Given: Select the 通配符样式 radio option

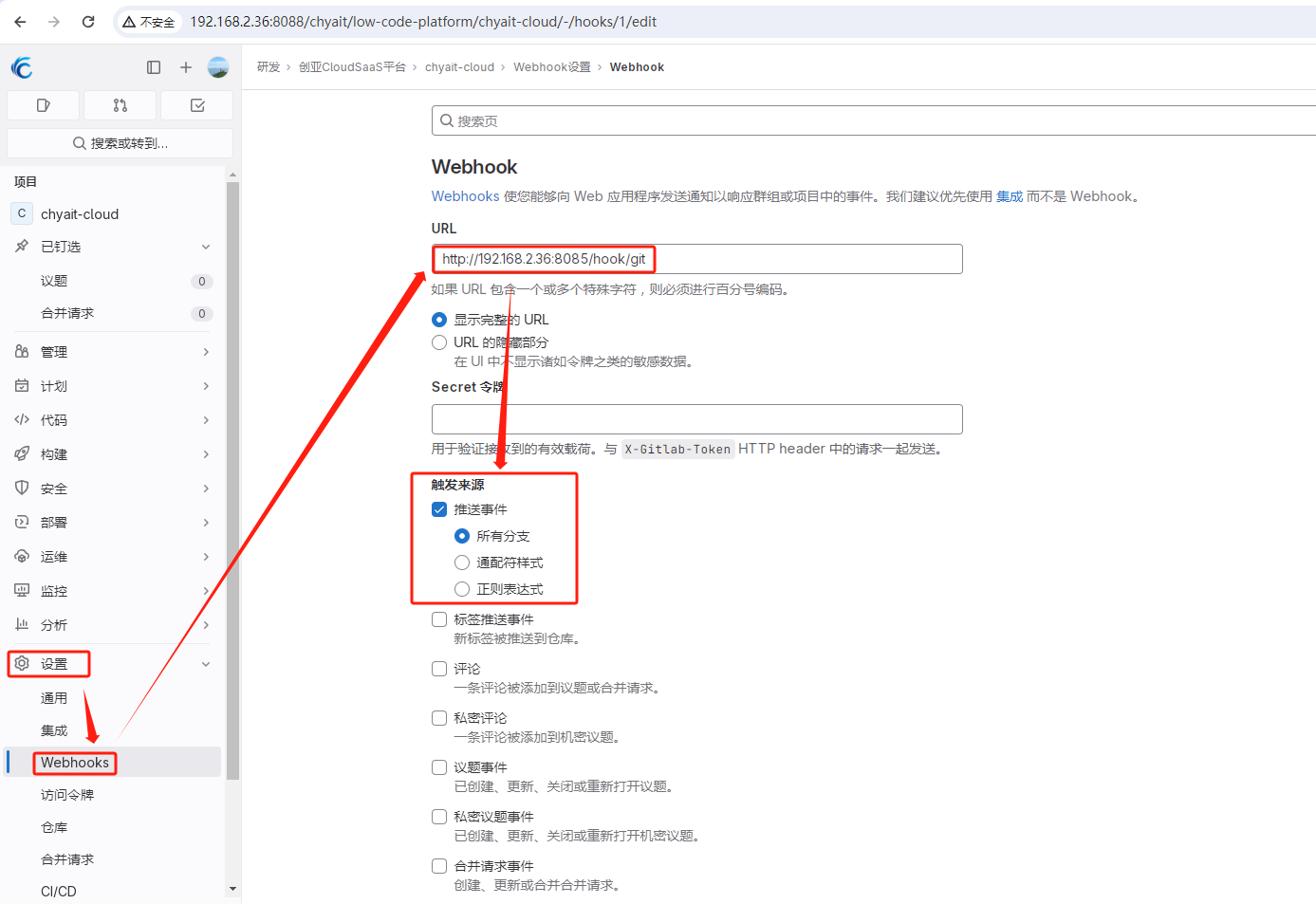Looking at the screenshot, I should 462,563.
